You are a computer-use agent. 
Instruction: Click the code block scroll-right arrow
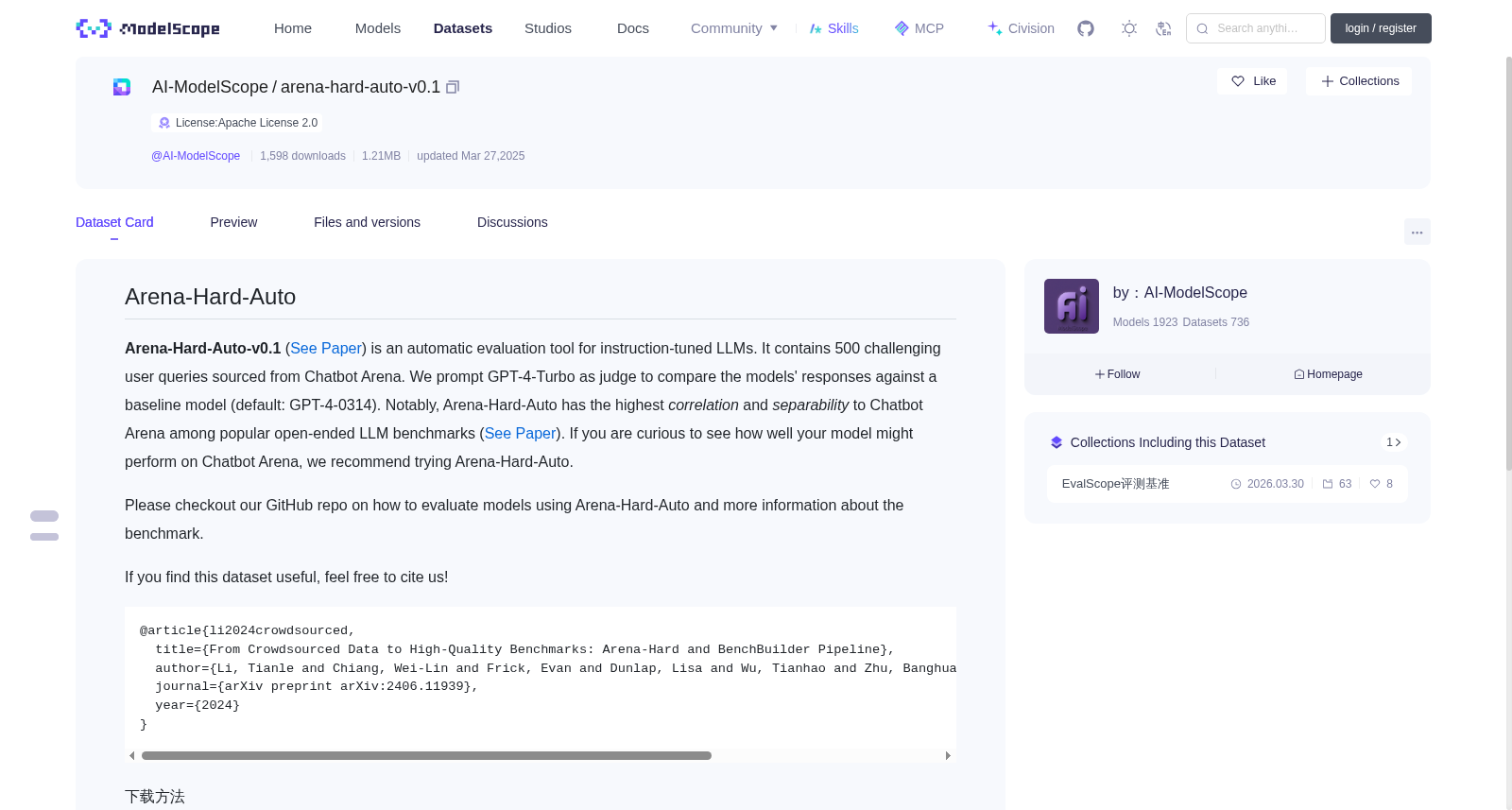click(948, 756)
